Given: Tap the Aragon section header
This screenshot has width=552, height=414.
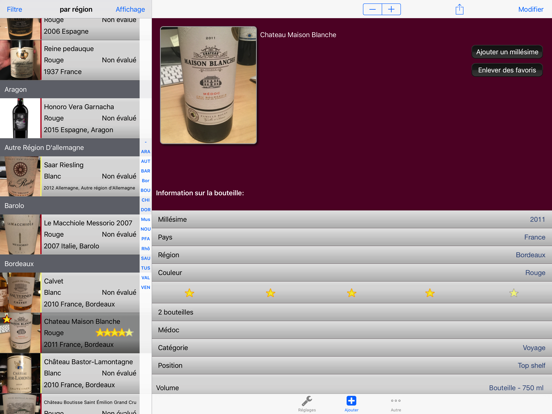Looking at the screenshot, I should click(x=70, y=89).
